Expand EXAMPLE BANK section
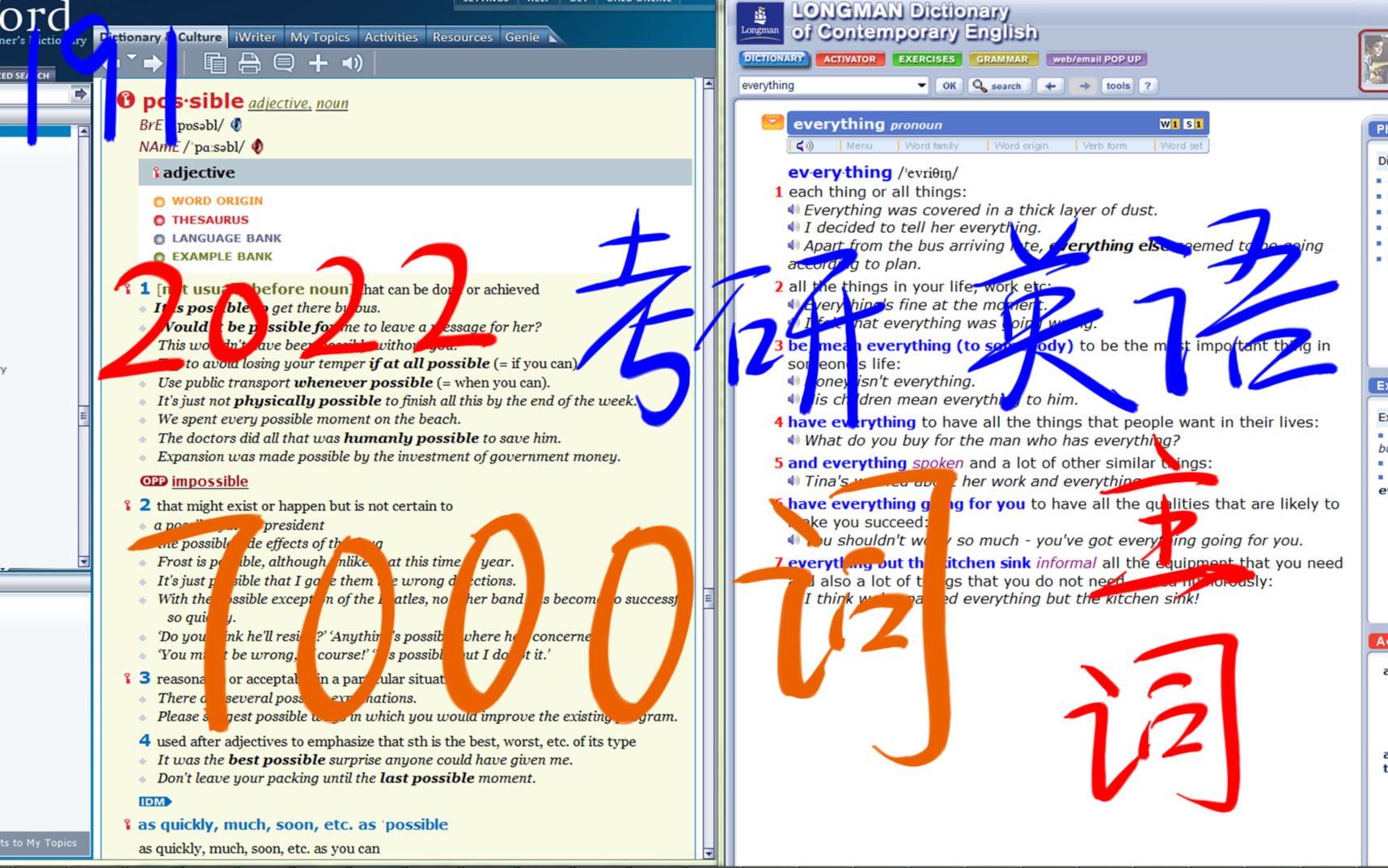 point(214,256)
